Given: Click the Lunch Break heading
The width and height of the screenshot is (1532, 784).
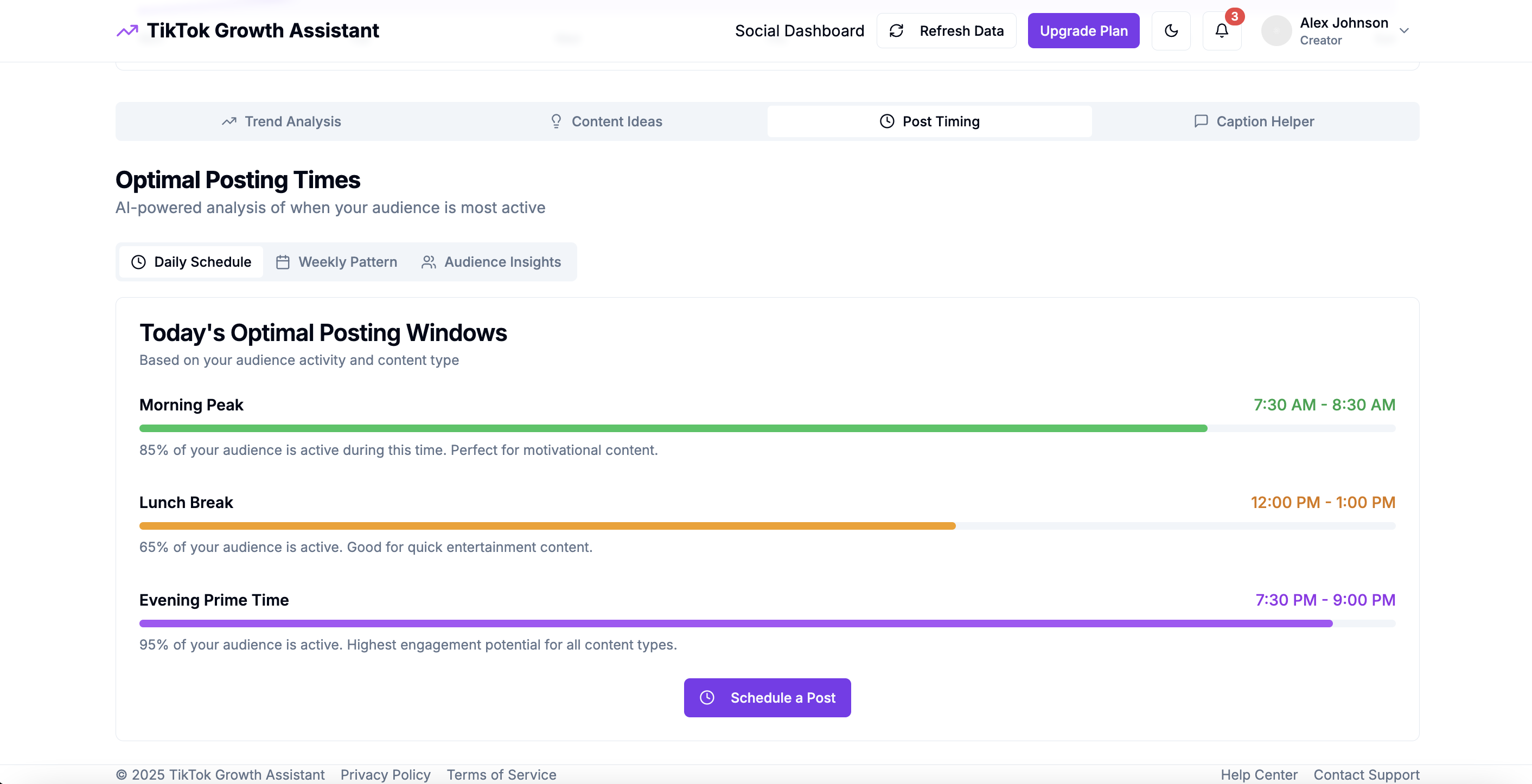Looking at the screenshot, I should [x=186, y=502].
